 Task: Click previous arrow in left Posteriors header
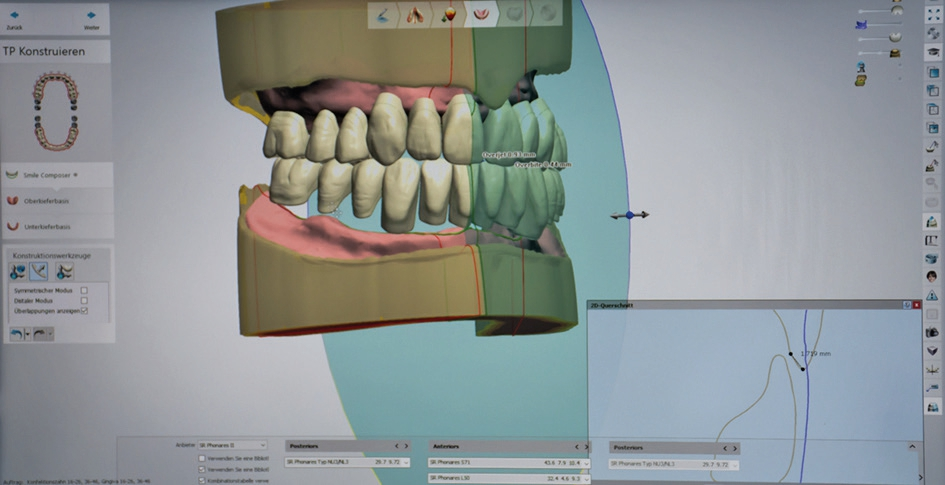coord(397,446)
